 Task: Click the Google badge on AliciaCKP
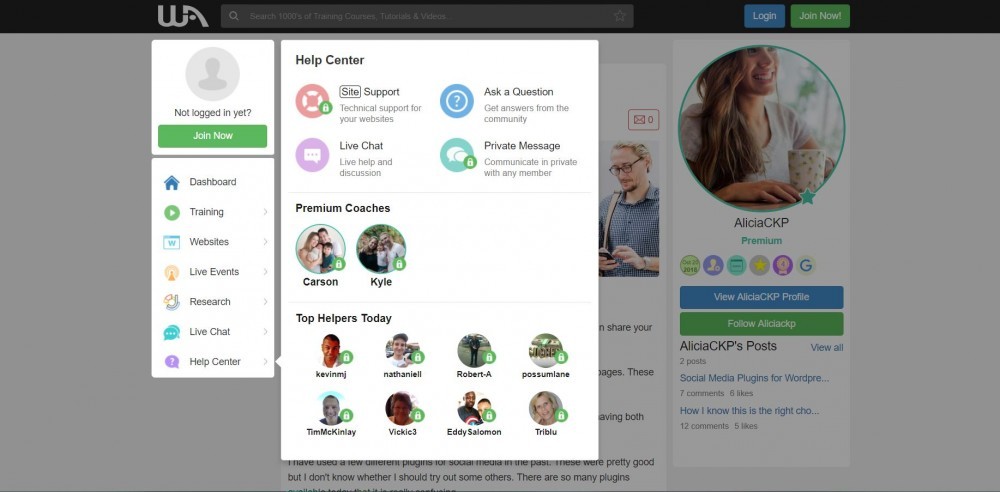(806, 265)
